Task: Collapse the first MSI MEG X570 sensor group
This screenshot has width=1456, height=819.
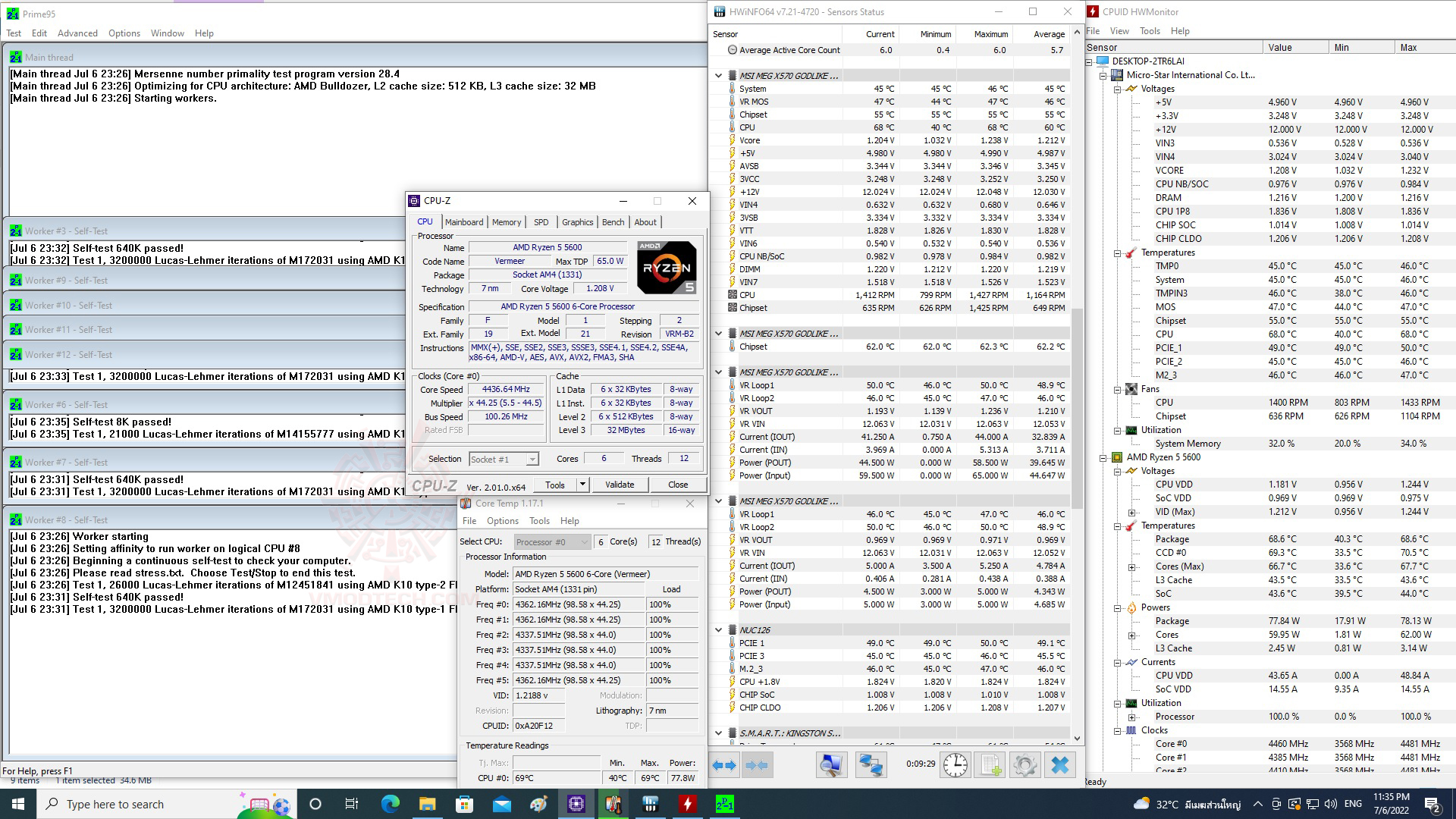Action: coord(718,76)
